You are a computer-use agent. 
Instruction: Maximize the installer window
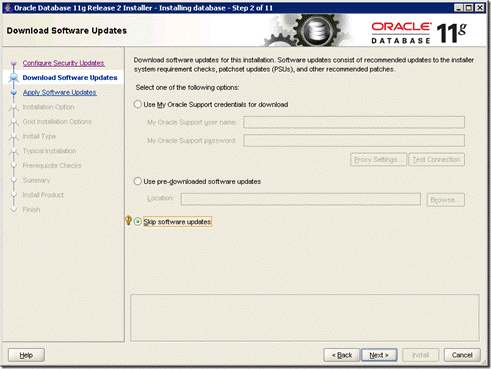click(x=469, y=8)
